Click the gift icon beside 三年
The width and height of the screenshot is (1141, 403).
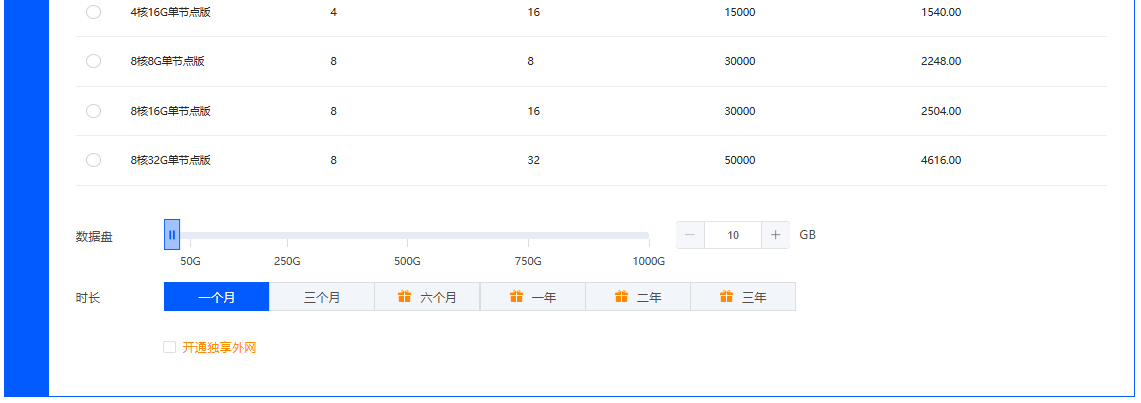coord(726,297)
